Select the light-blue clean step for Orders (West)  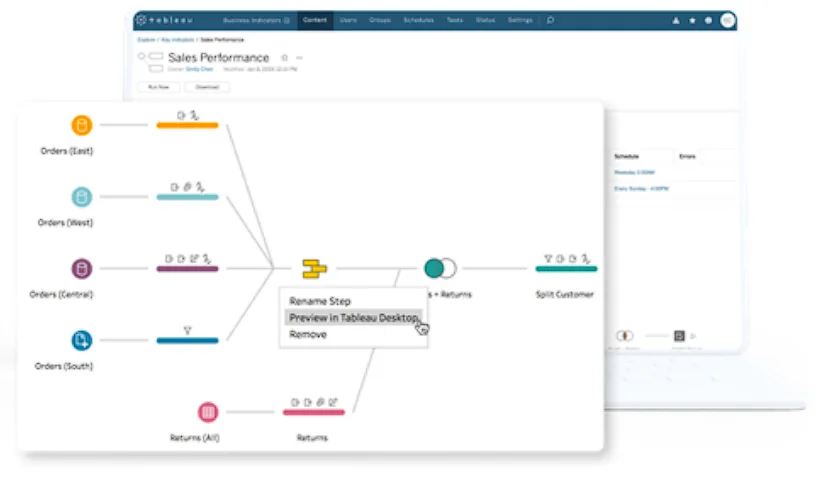pyautogui.click(x=188, y=197)
